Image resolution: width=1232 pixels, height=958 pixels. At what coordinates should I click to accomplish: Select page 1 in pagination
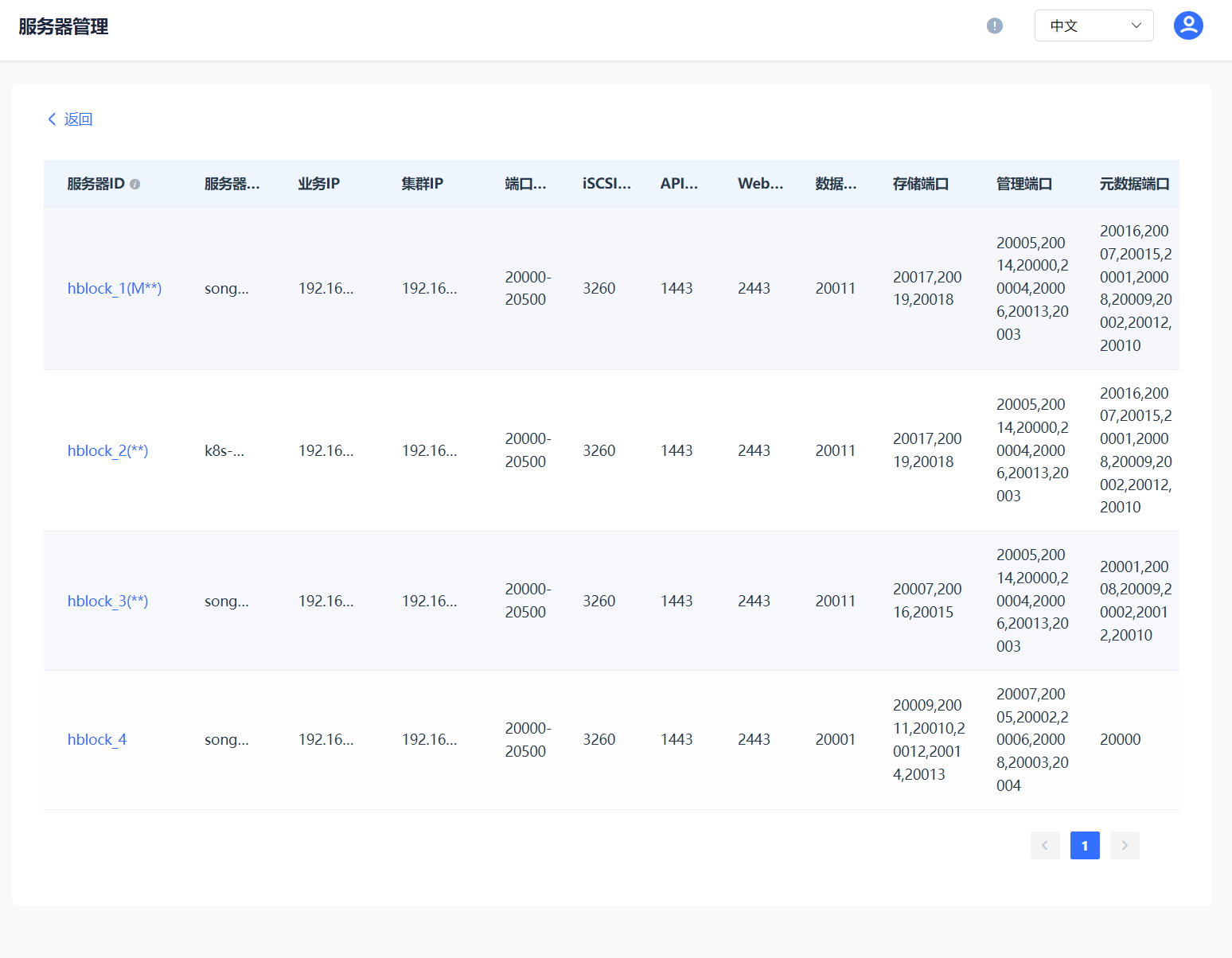1084,845
